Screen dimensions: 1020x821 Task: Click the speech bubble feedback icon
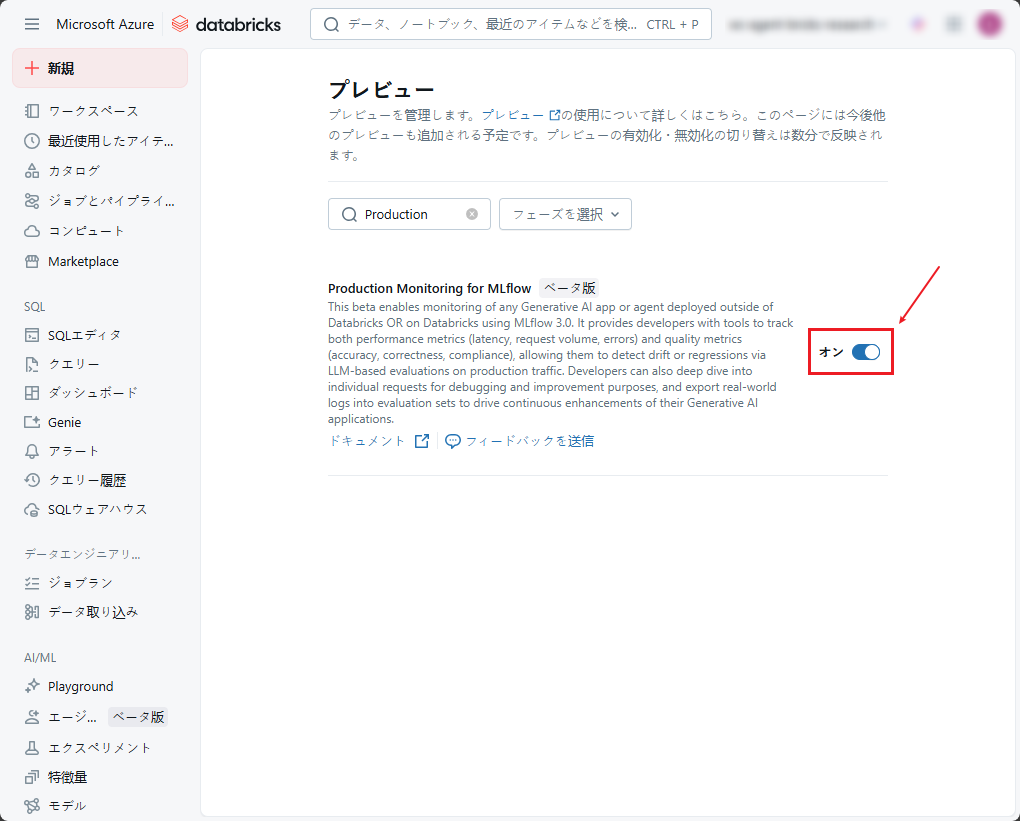(453, 441)
